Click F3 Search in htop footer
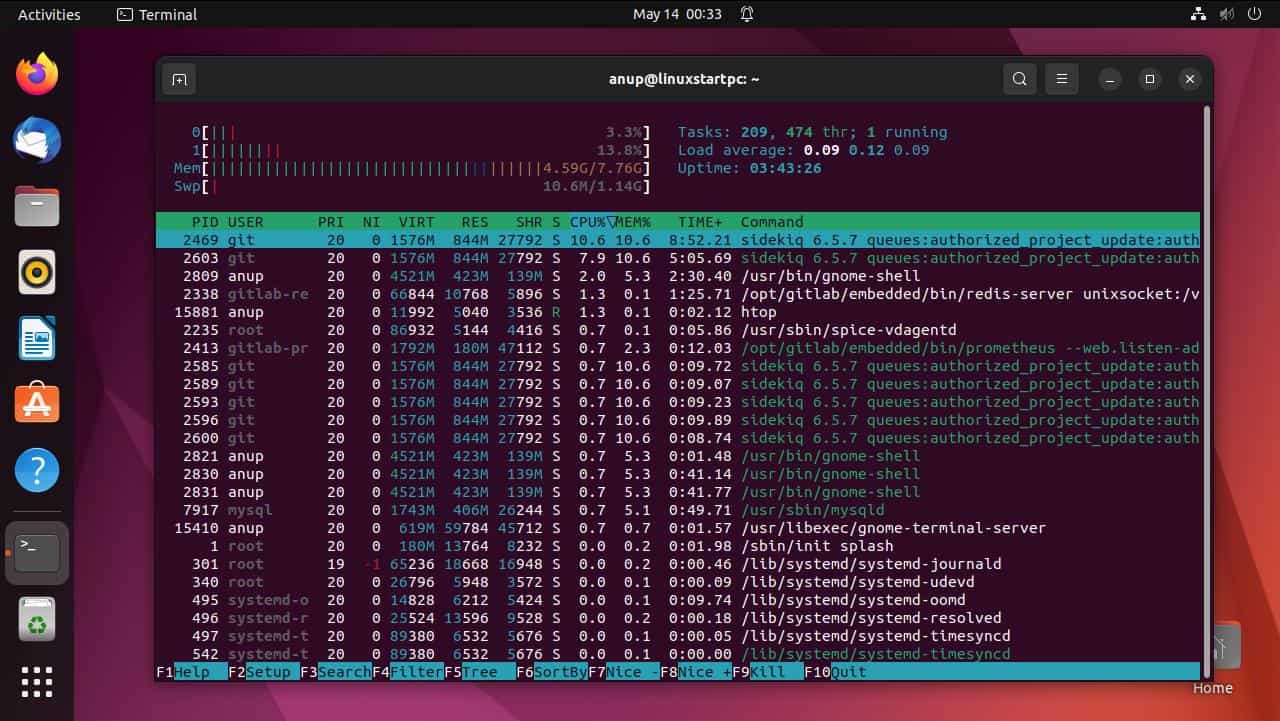This screenshot has height=721, width=1280. [336, 672]
